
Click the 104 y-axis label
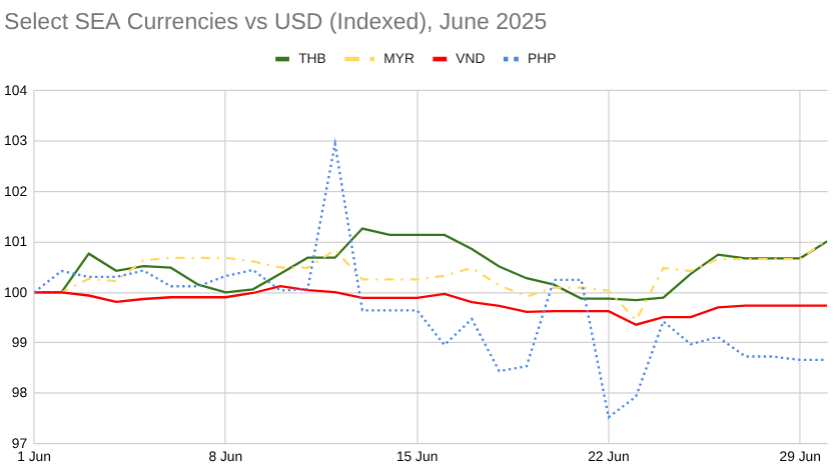[15, 91]
